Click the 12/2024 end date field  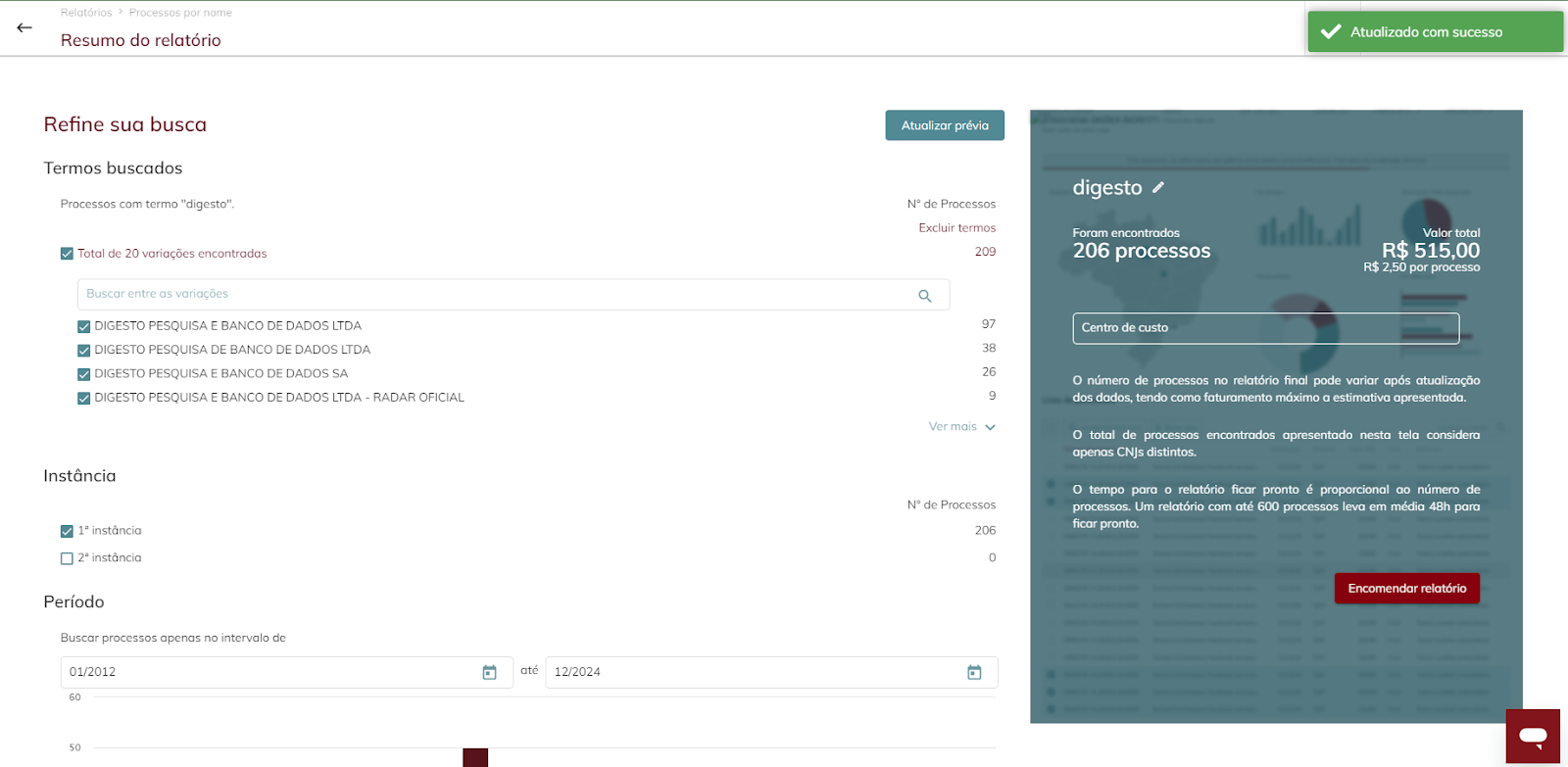[771, 672]
